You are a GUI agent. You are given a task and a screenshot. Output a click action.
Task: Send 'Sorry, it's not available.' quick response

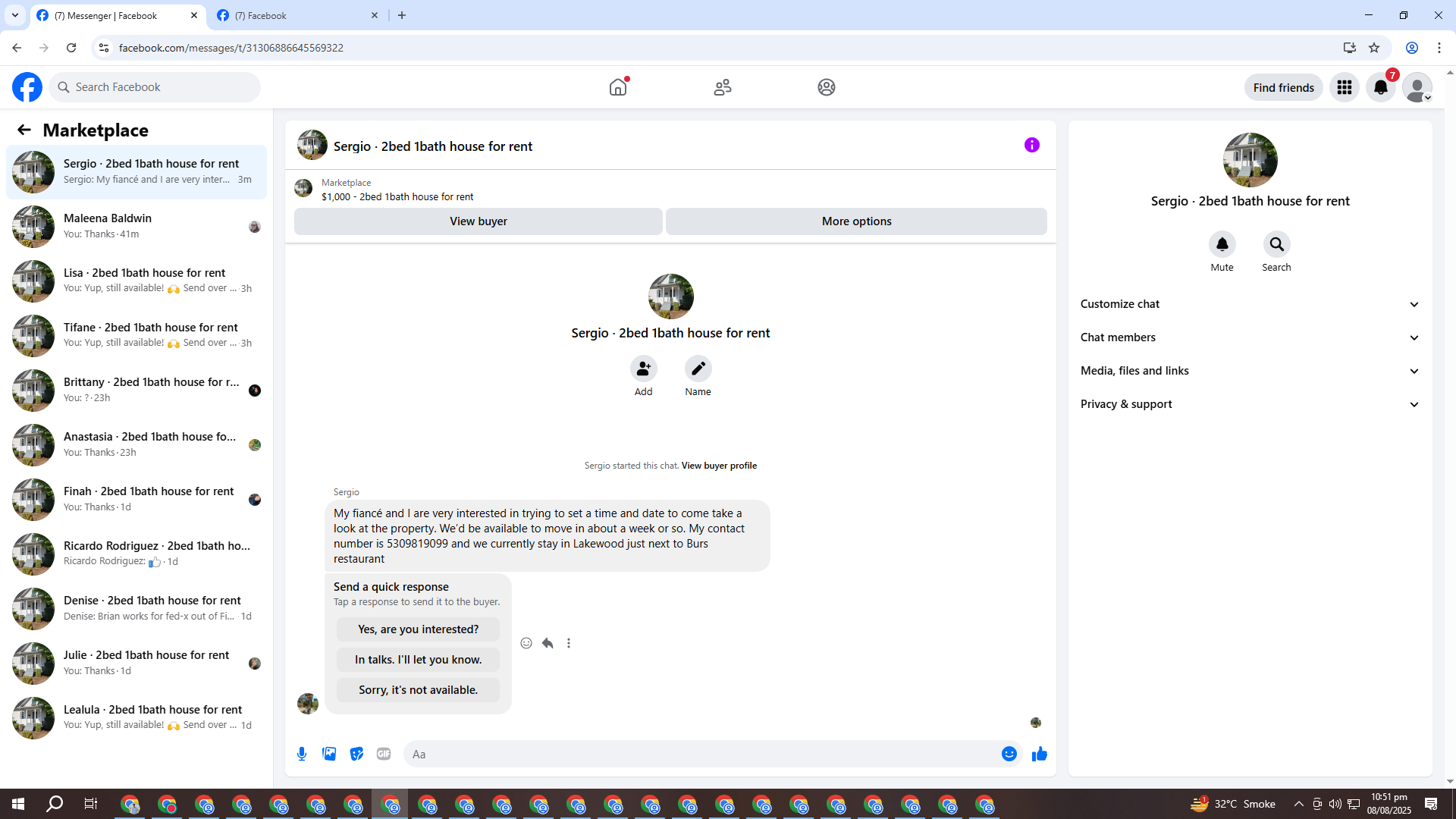(x=418, y=690)
